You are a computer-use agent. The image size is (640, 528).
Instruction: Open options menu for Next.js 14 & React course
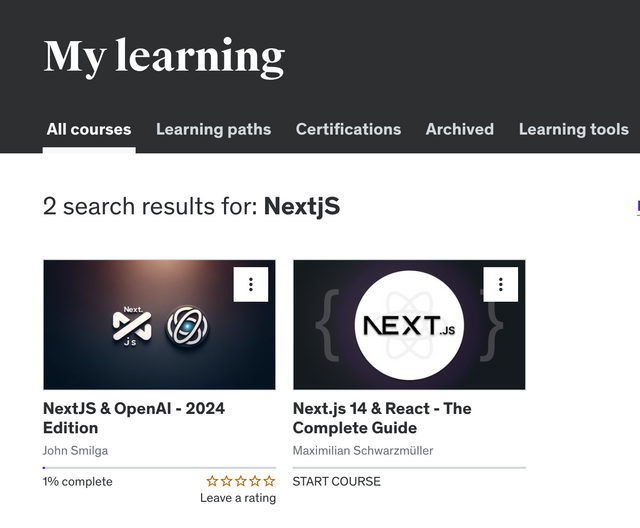point(500,284)
